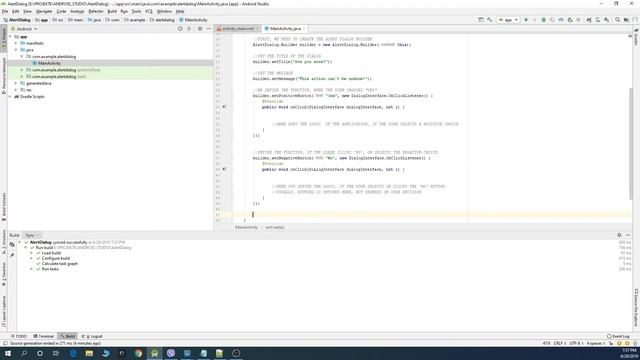
Task: Expand the generatedJava folder
Action: (16, 83)
